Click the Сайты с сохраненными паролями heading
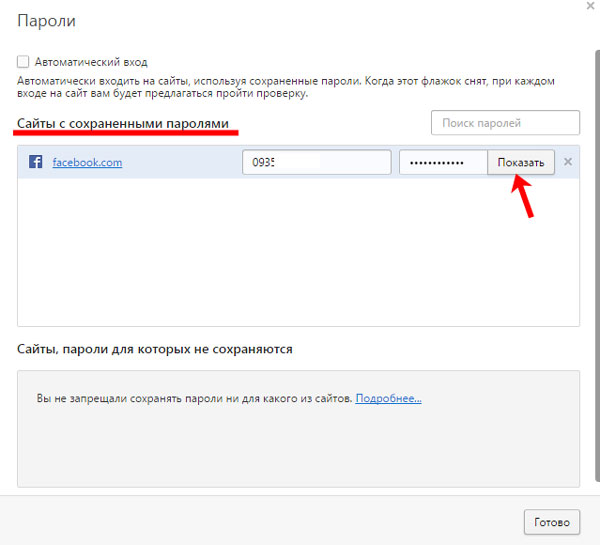The width and height of the screenshot is (600, 545). point(122,123)
